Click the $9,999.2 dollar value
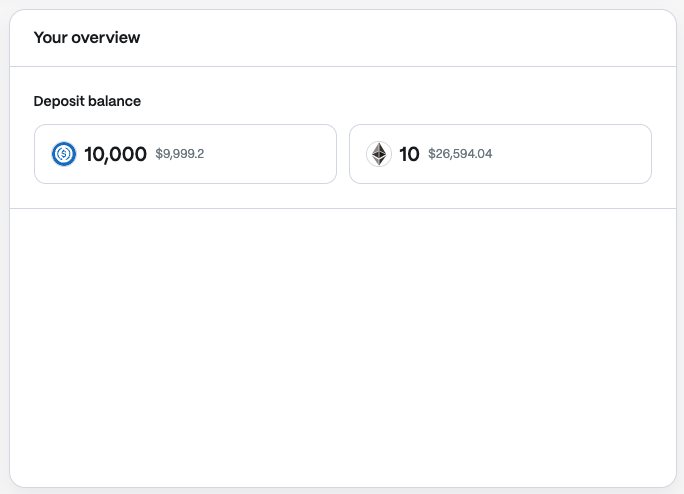 pos(180,154)
